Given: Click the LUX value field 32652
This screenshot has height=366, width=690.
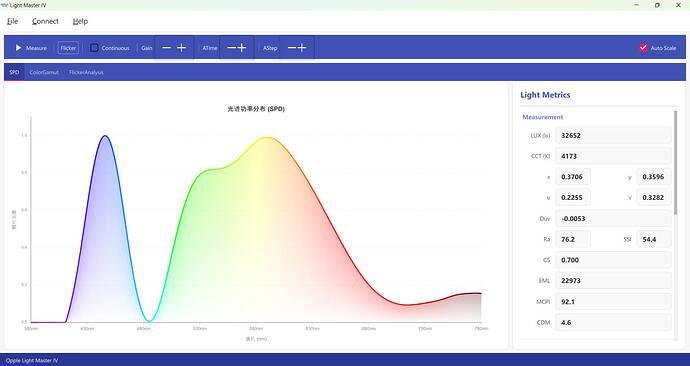Looking at the screenshot, I should click(613, 135).
